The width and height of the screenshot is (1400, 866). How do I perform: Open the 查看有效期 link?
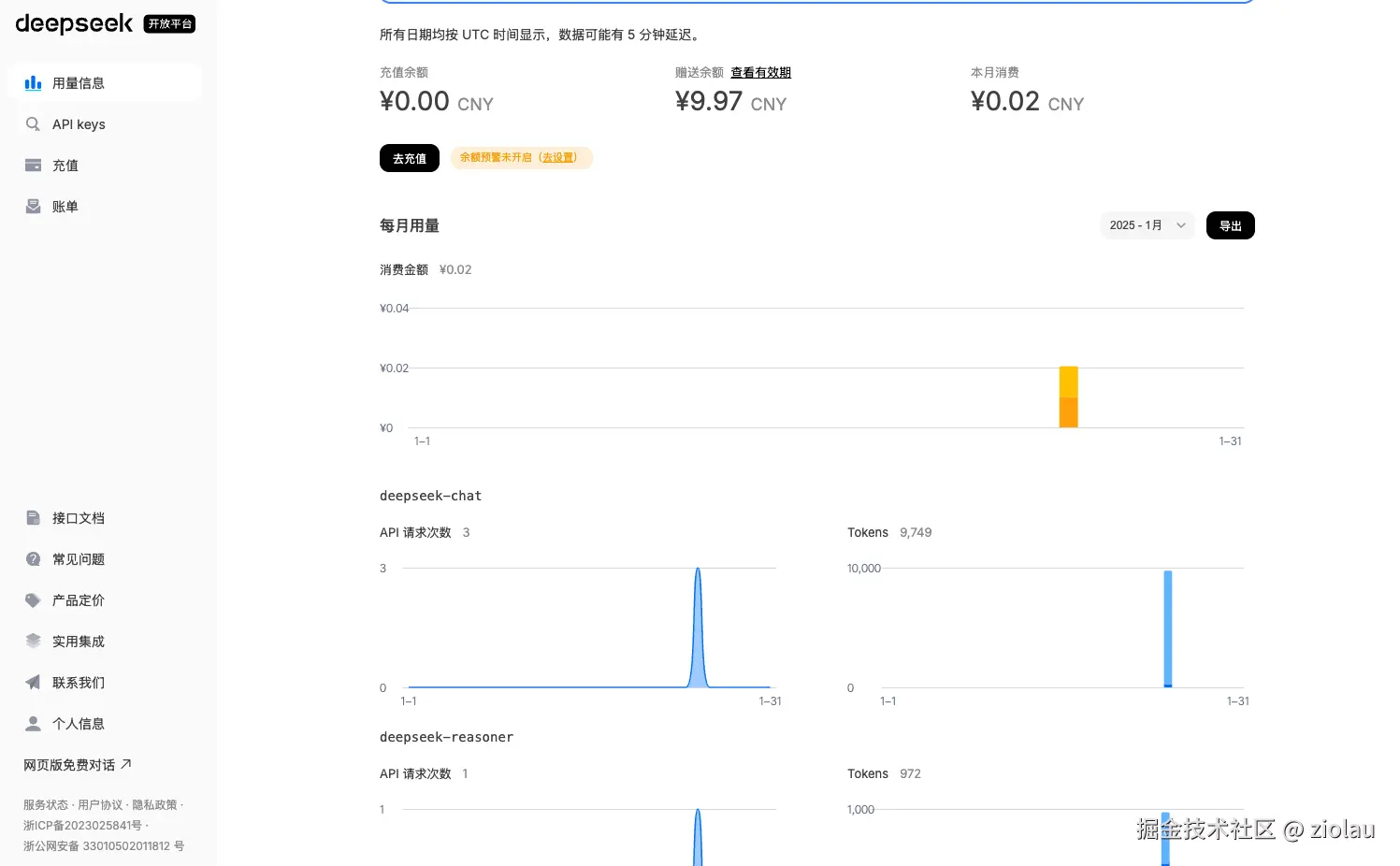(760, 72)
